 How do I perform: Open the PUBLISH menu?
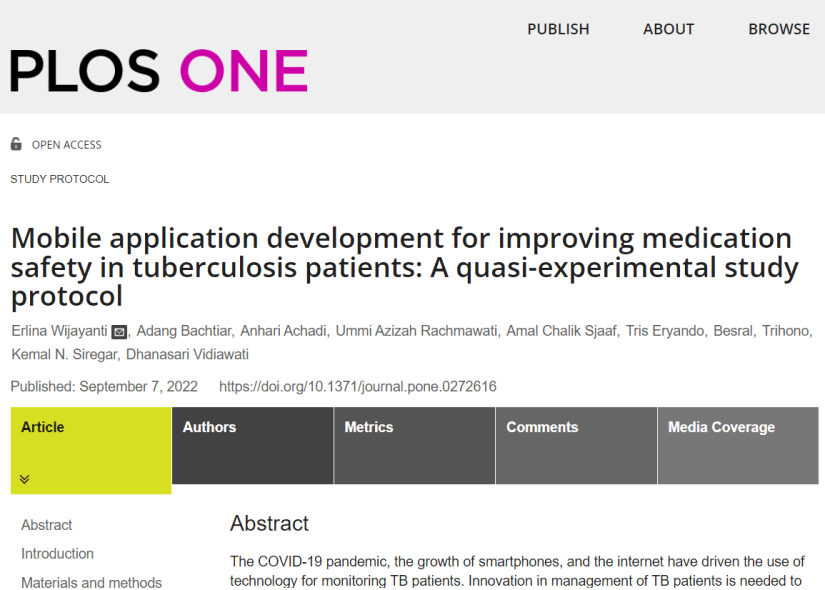click(558, 29)
